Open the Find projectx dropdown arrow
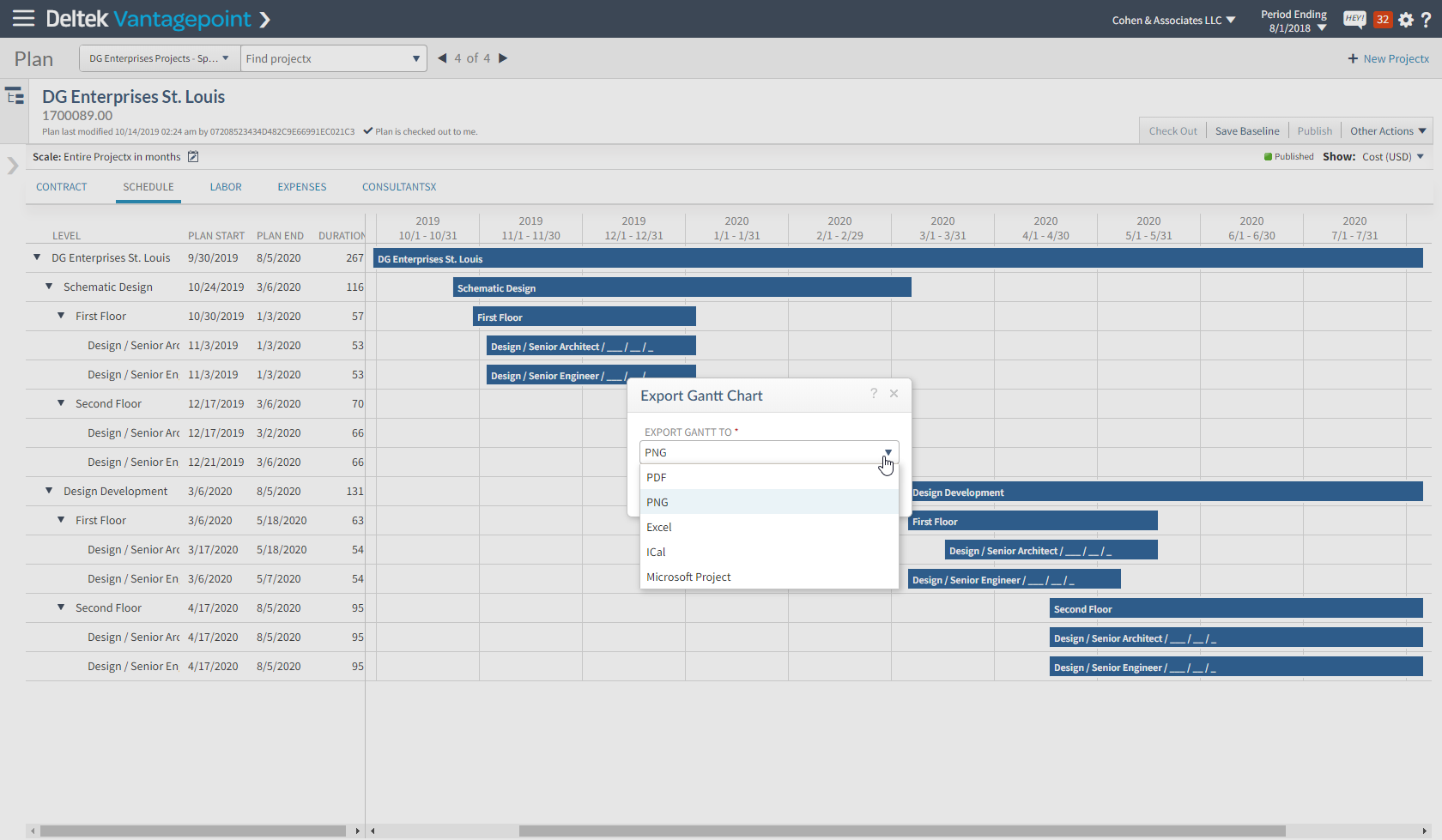 click(416, 58)
